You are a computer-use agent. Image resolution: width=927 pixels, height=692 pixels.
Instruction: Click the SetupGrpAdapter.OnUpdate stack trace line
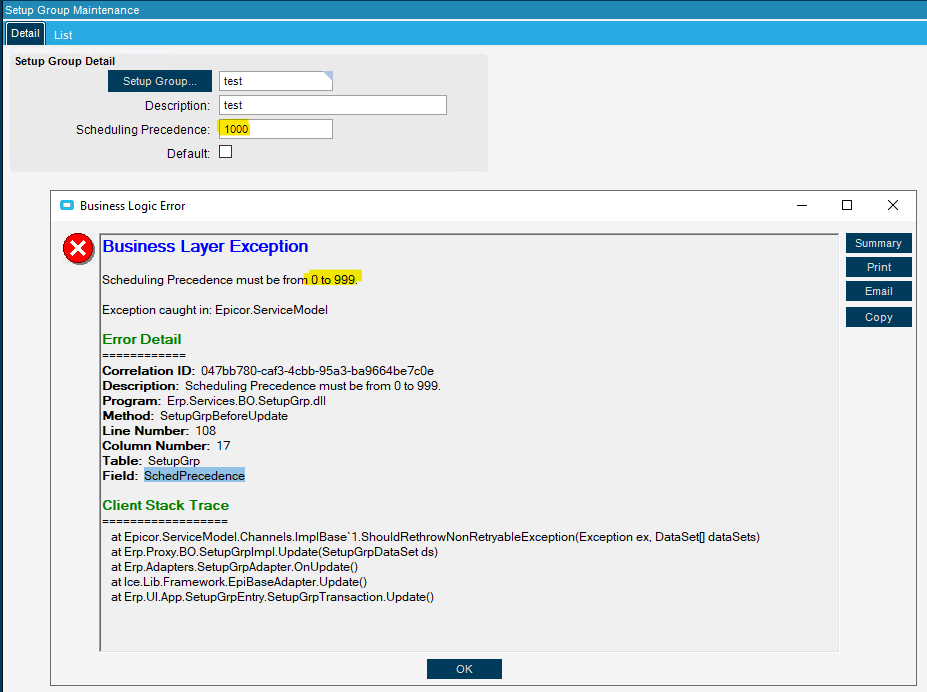click(235, 567)
